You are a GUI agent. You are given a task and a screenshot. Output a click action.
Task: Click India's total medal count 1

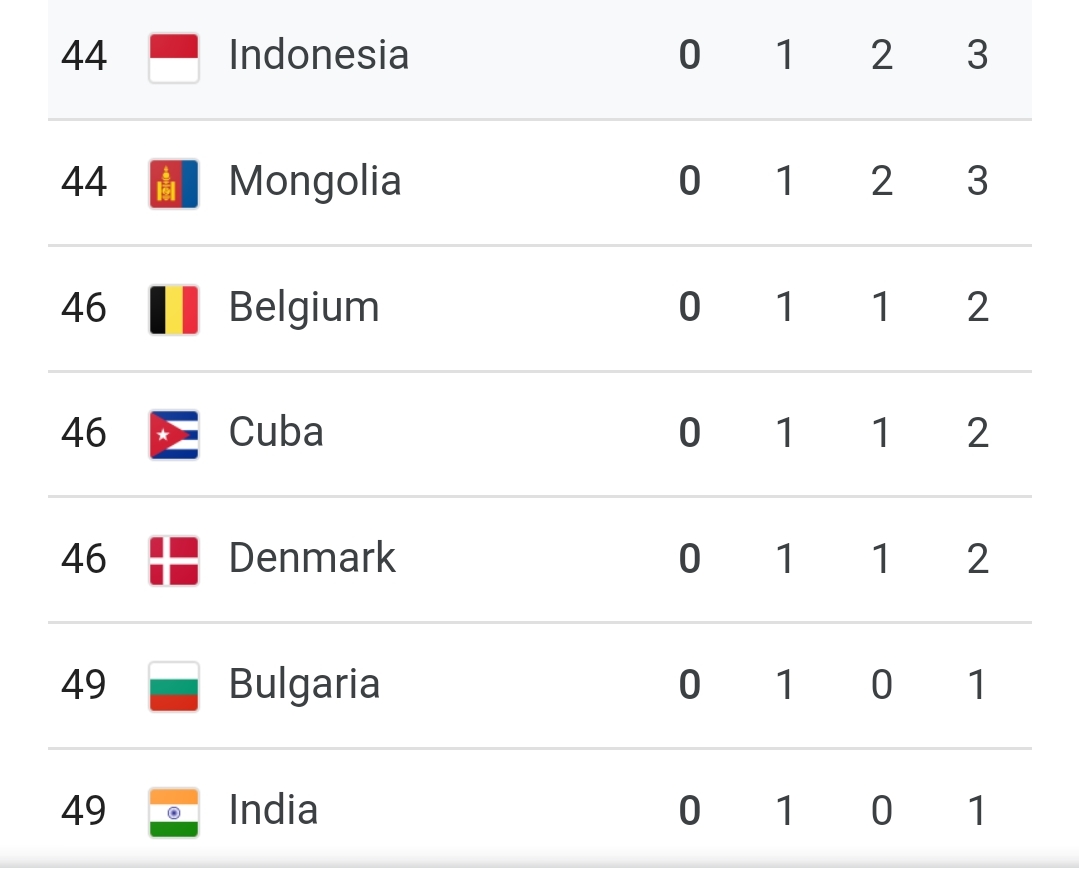(978, 811)
